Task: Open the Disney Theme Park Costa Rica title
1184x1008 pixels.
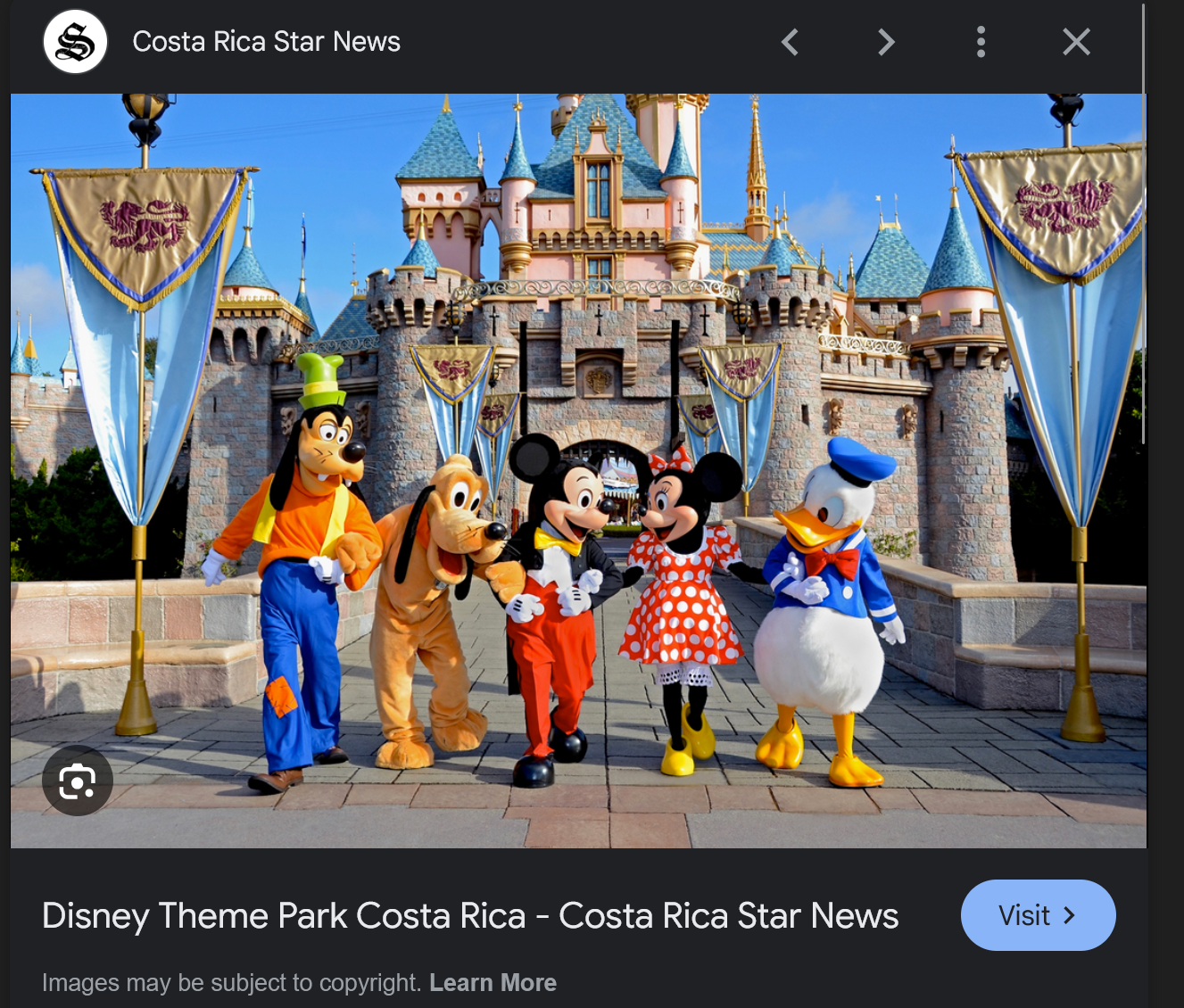Action: tap(470, 916)
